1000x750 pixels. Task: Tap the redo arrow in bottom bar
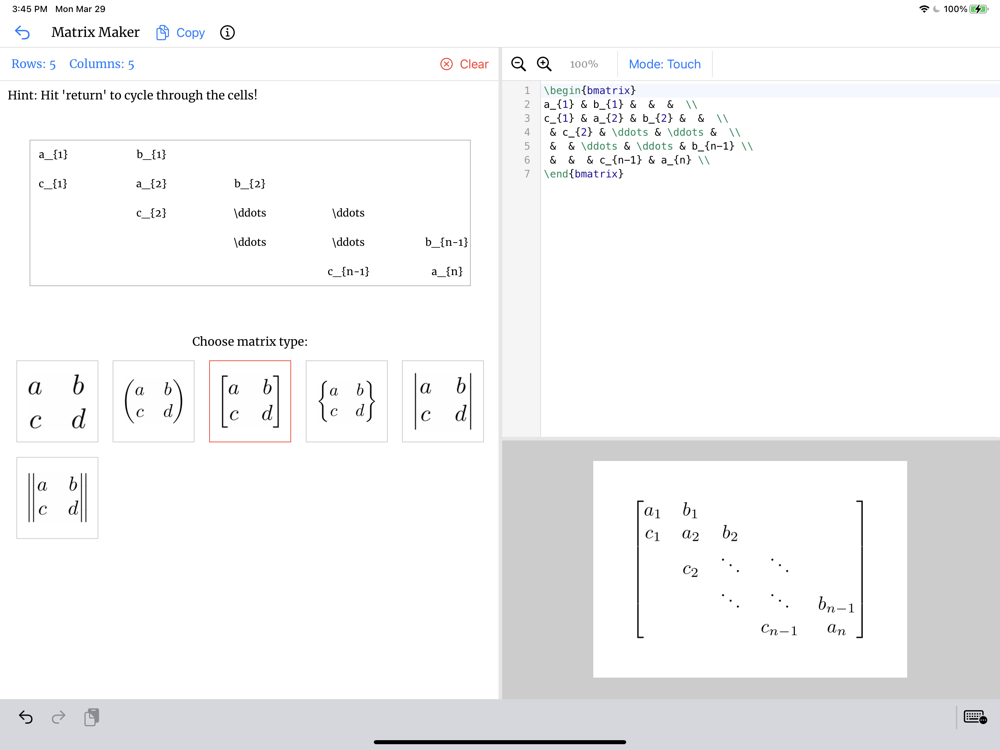(x=58, y=717)
